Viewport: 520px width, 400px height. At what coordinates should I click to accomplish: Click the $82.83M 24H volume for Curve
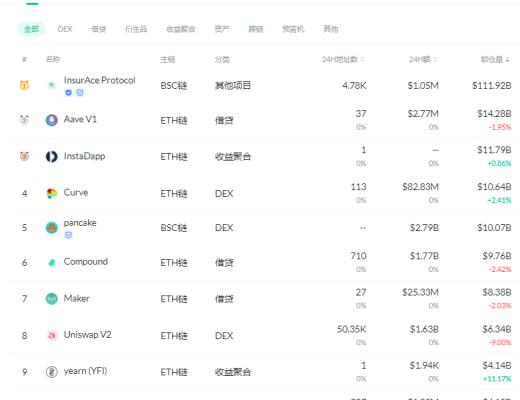(x=420, y=187)
